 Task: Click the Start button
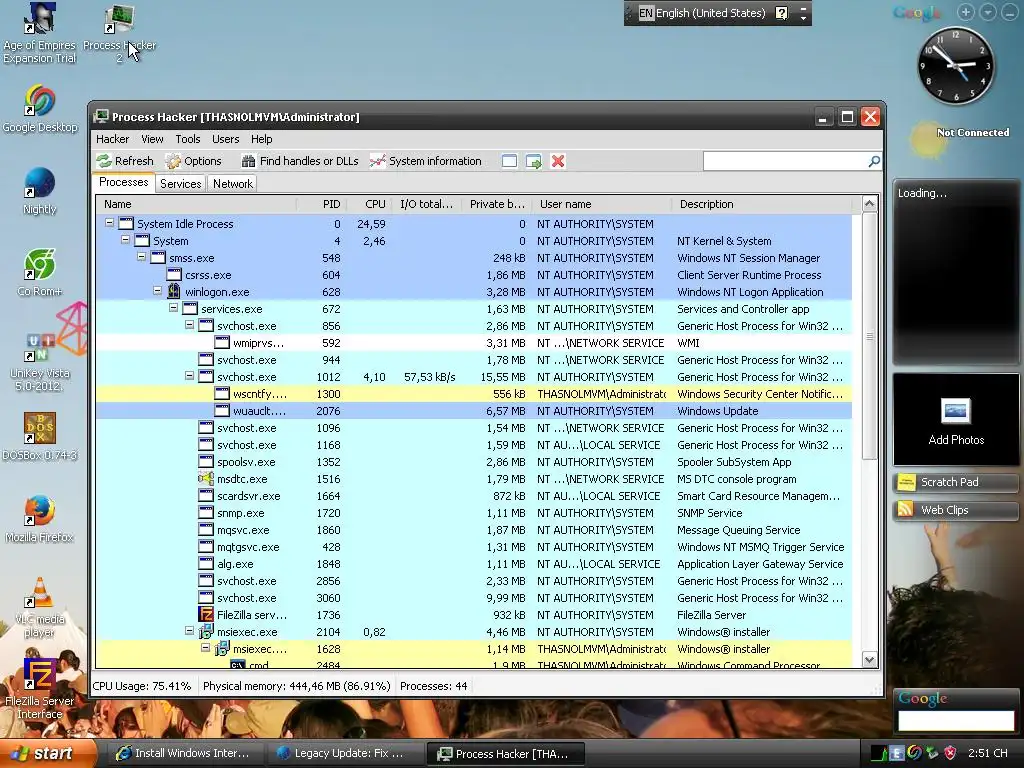(47, 754)
